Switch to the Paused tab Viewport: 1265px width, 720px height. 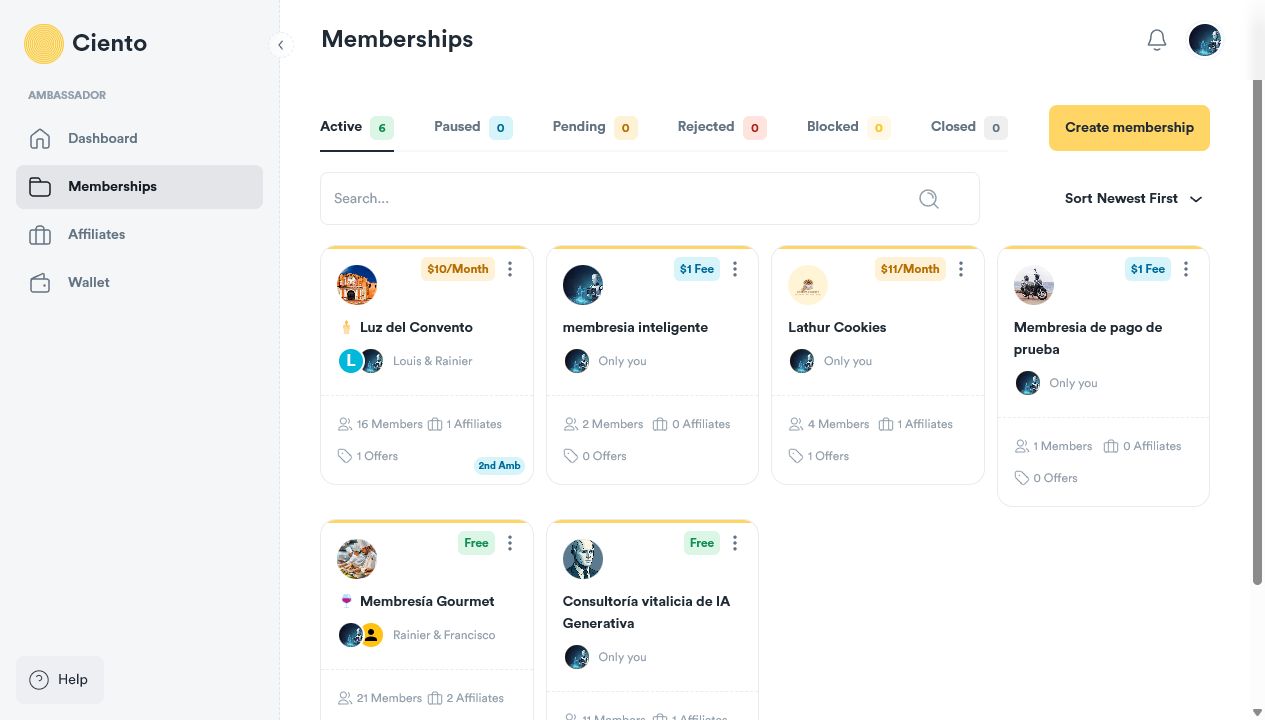[x=473, y=127]
